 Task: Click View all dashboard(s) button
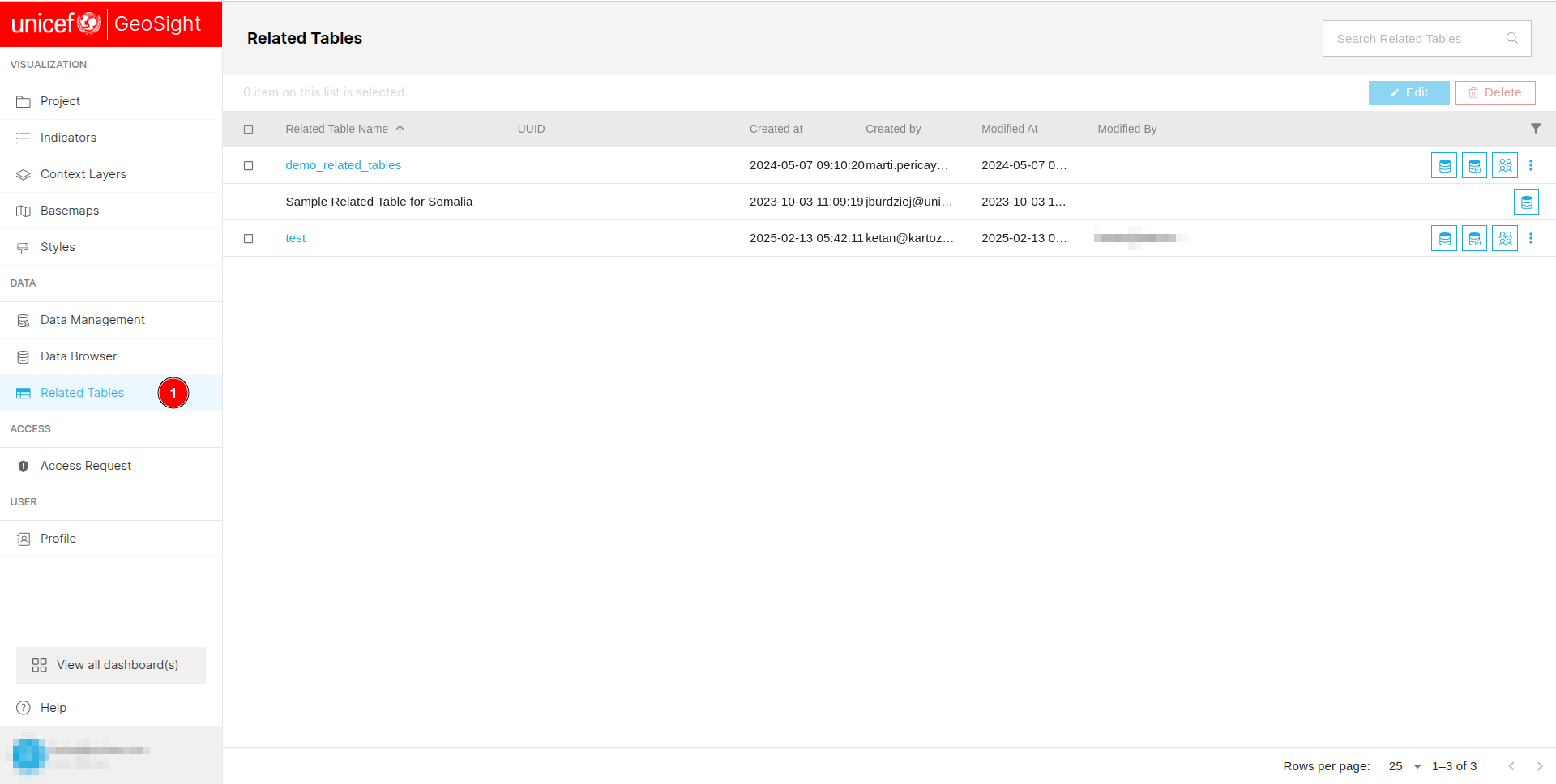click(x=111, y=665)
